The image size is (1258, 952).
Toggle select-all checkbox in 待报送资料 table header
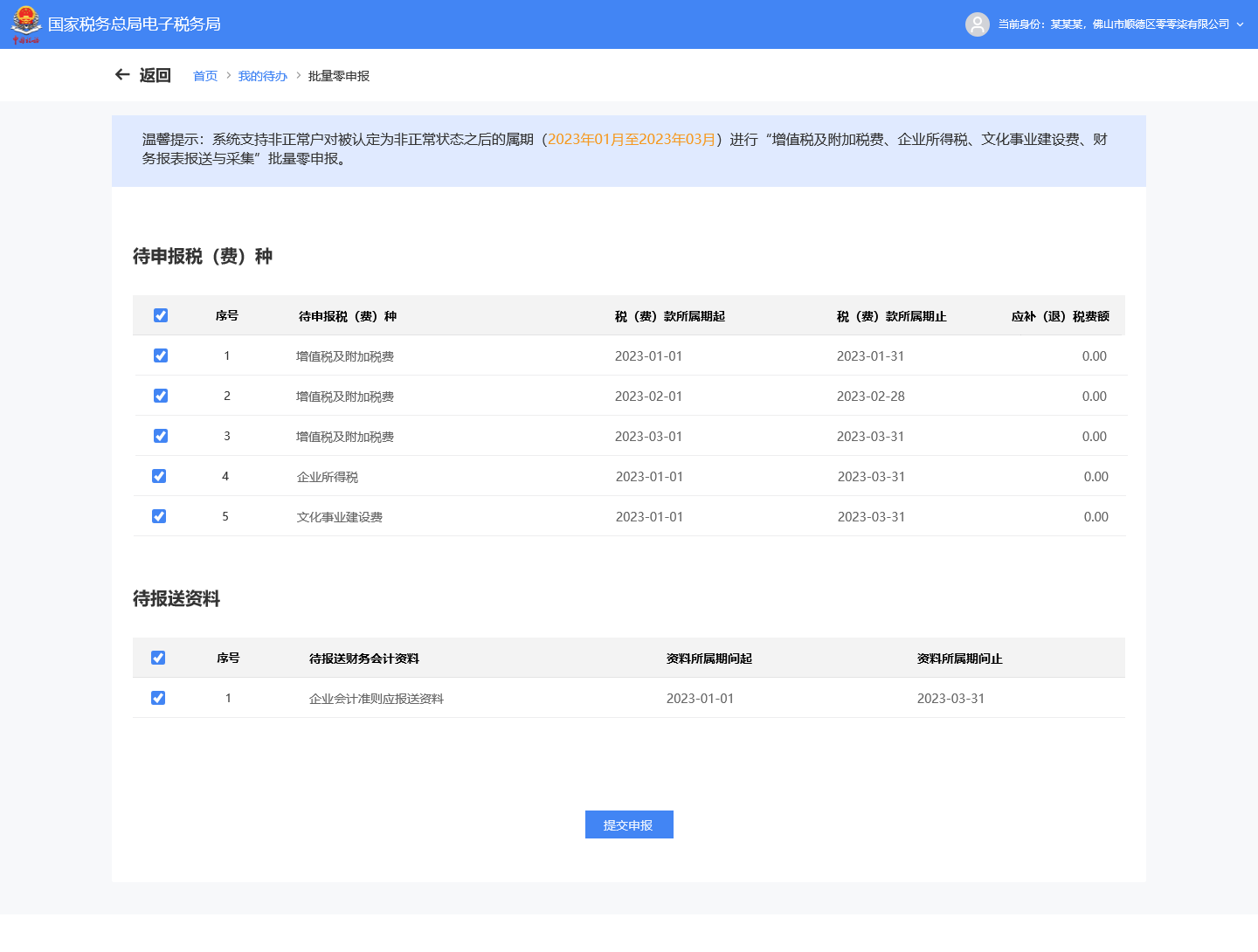[158, 658]
